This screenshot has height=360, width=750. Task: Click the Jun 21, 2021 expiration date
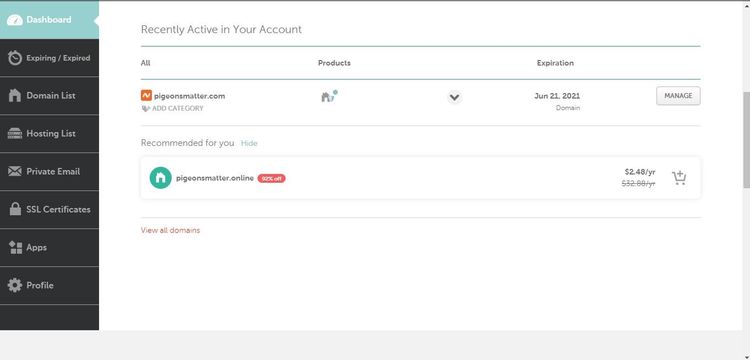pyautogui.click(x=557, y=96)
